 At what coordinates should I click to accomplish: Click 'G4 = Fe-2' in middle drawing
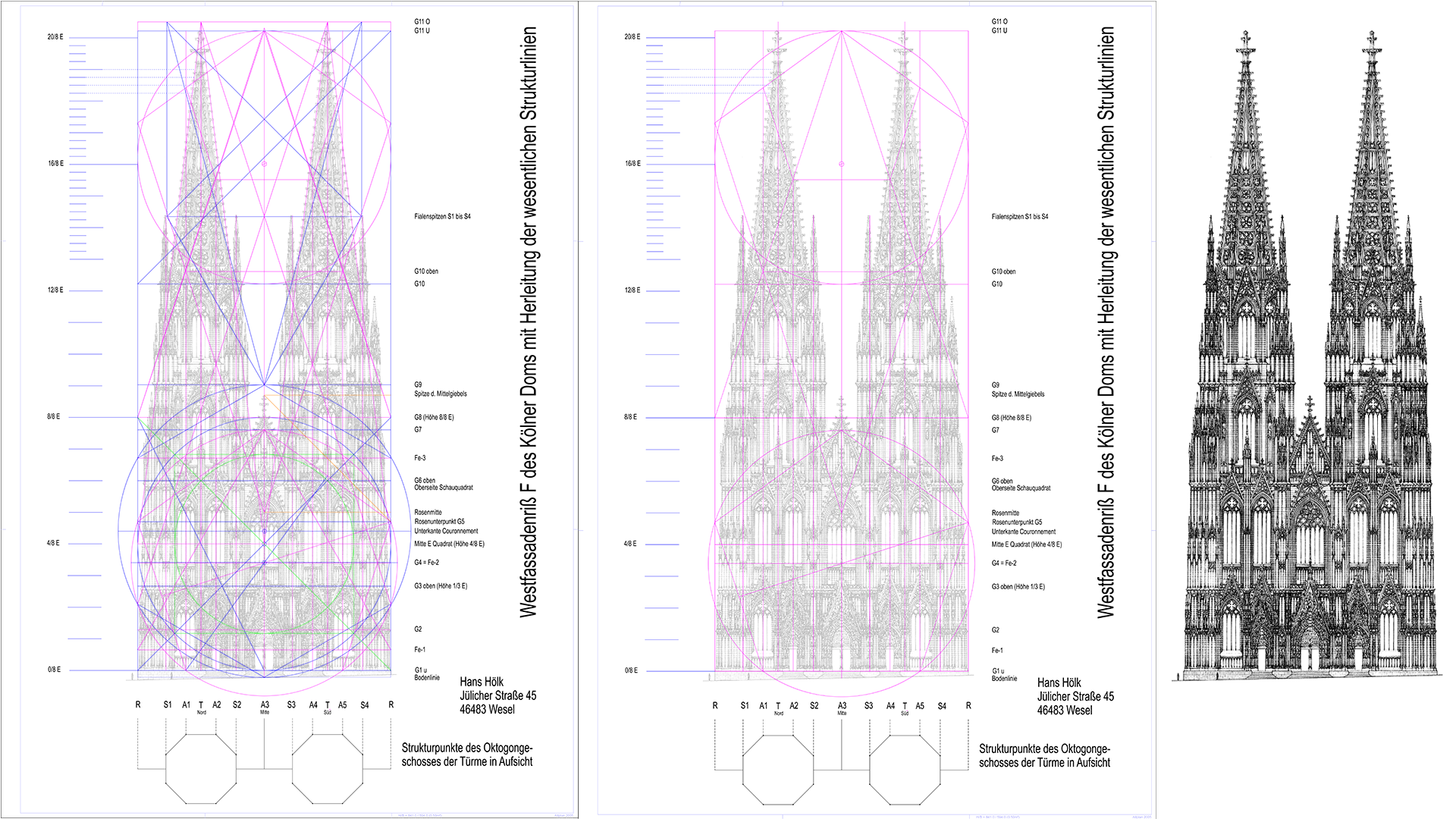(x=1004, y=563)
